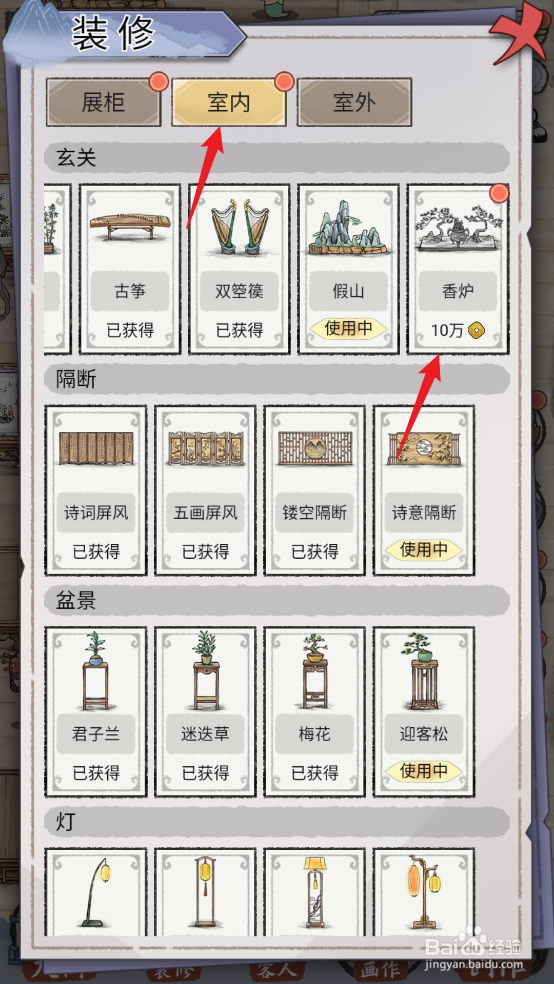554x984 pixels.
Task: Choose the 五画屏风 painted screen icon
Action: (x=205, y=448)
